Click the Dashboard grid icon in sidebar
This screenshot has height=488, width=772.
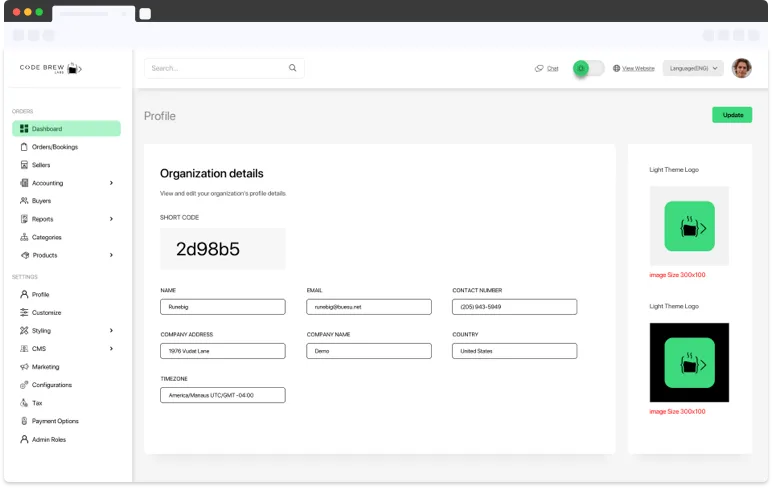pos(24,129)
